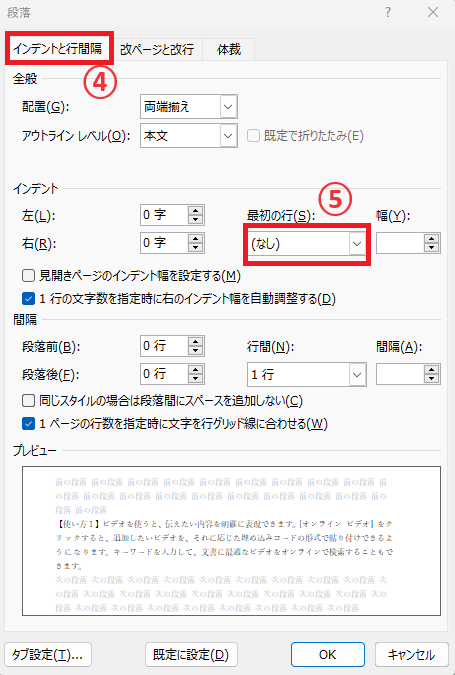This screenshot has height=675, width=455.
Task: Increase the 間隔 spacing amount value
Action: (x=431, y=370)
